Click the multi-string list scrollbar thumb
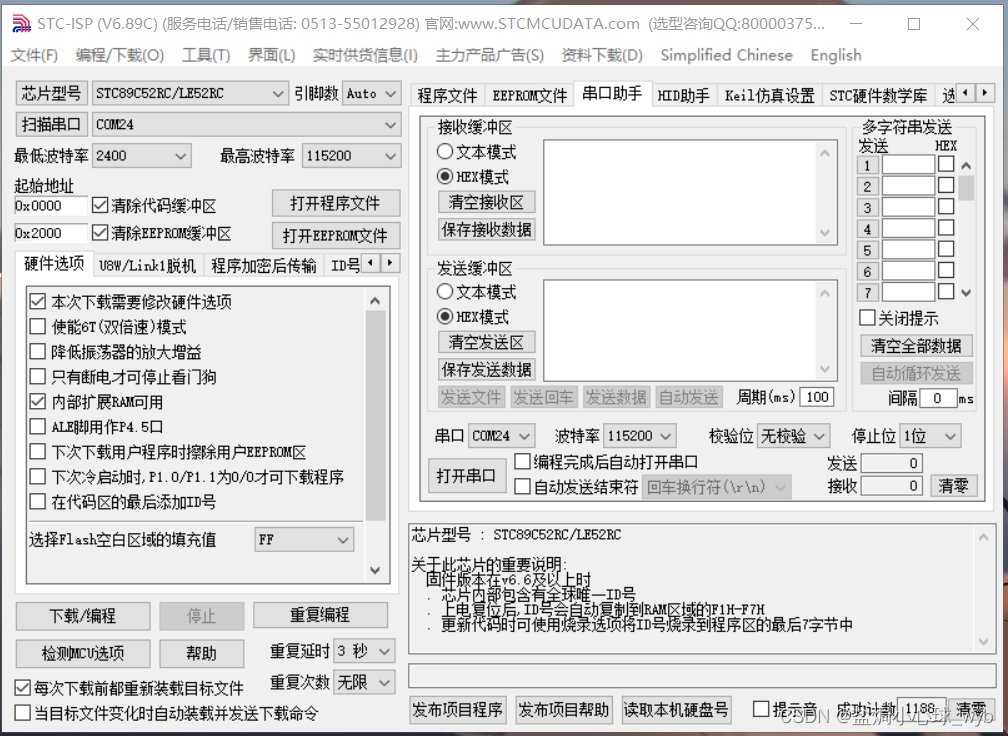Screen dimensions: 1008x736 tap(966, 188)
